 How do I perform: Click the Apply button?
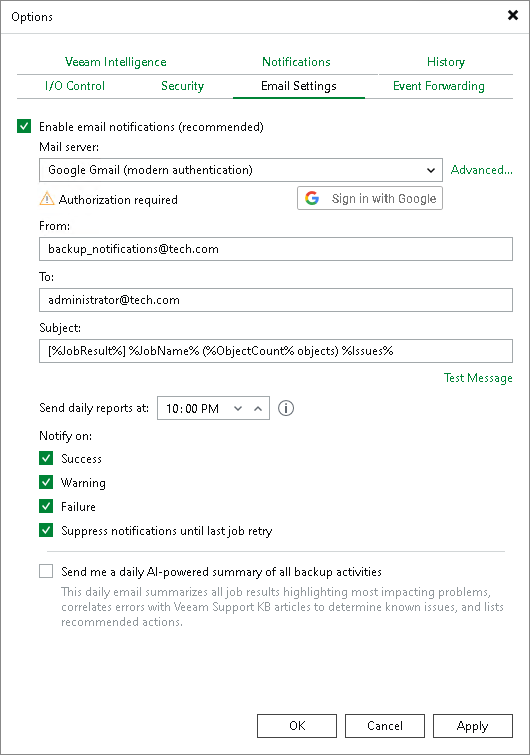(x=473, y=726)
